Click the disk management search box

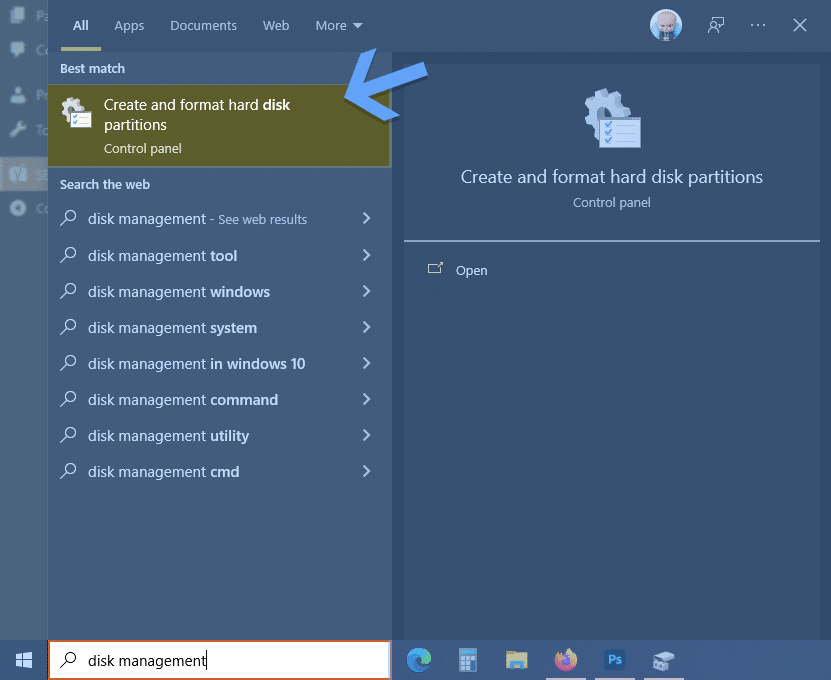point(219,660)
